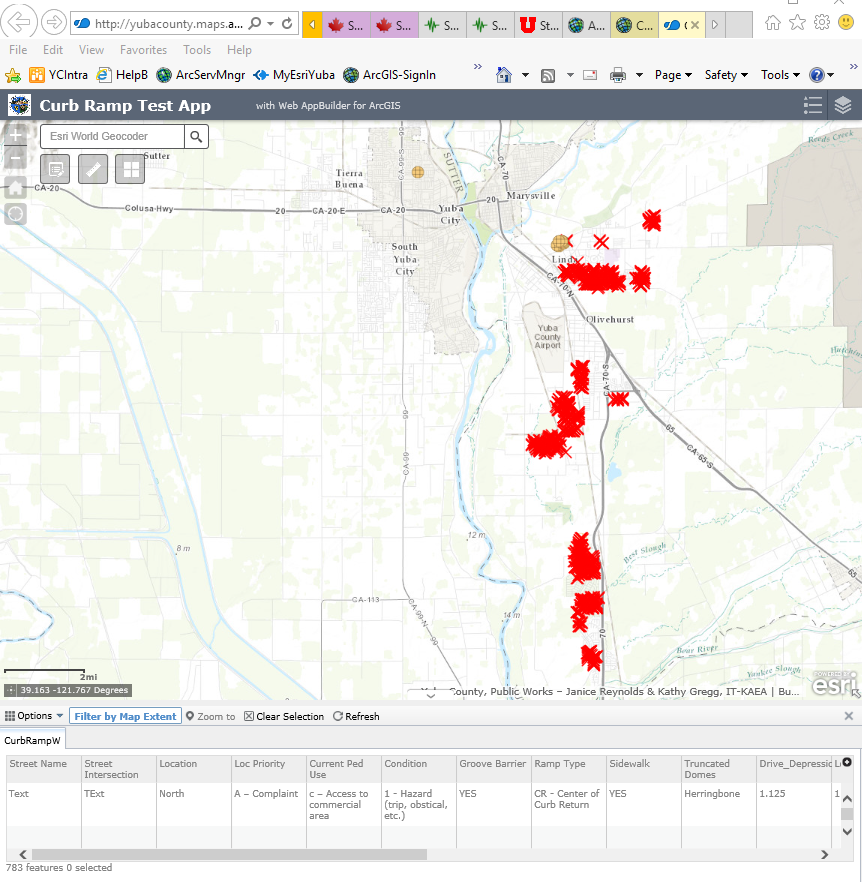This screenshot has width=862, height=882.
Task: Click the command bar Home page icon
Action: [504, 75]
